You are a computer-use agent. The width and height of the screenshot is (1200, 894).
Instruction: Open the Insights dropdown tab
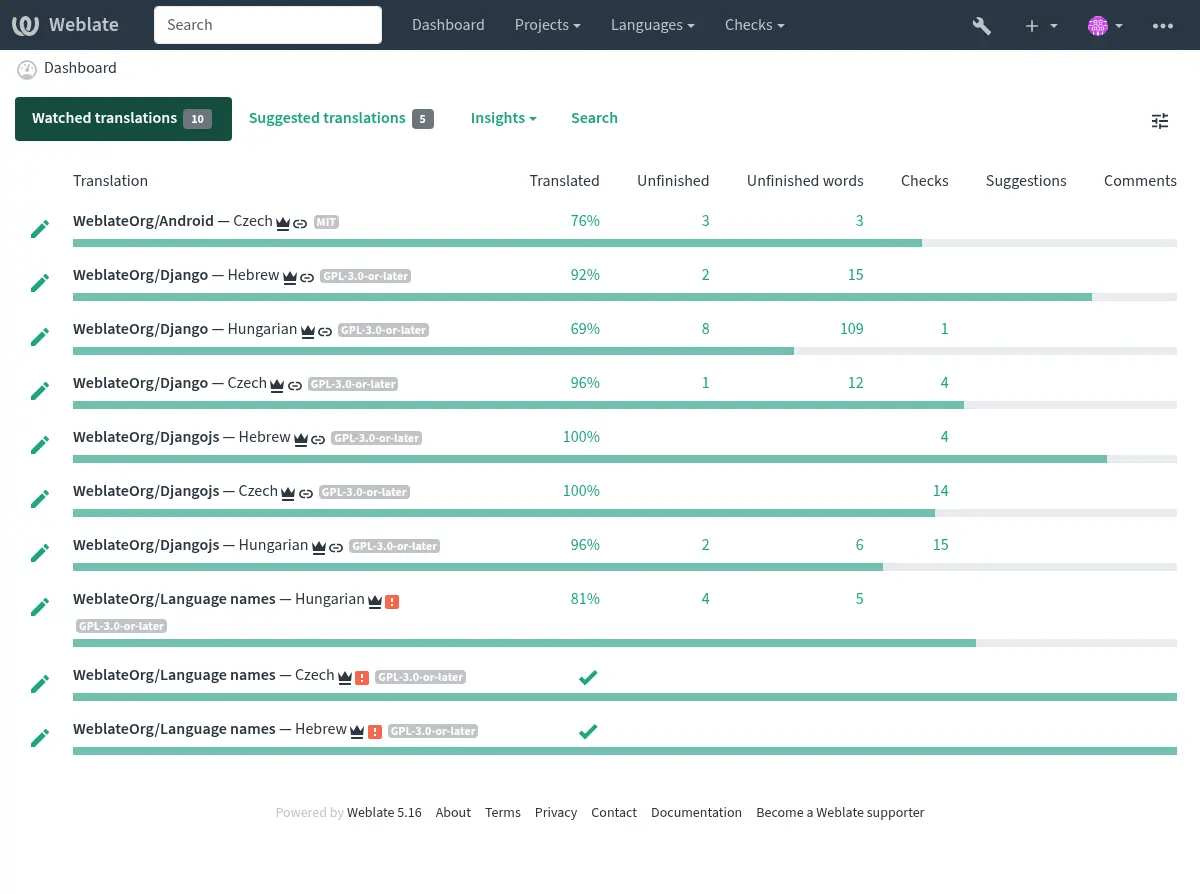pos(503,118)
